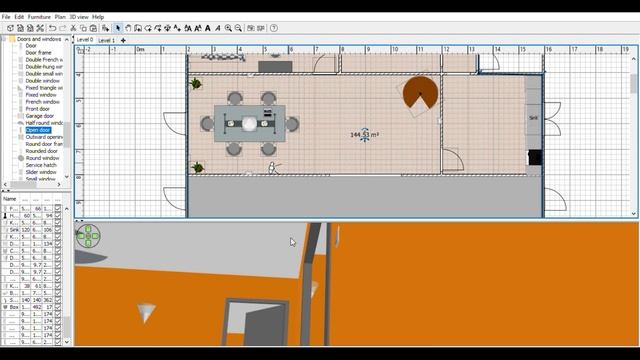Click the catalog tree scroll right arrow
Image resolution: width=640 pixels, height=360 pixels.
pyautogui.click(x=59, y=185)
